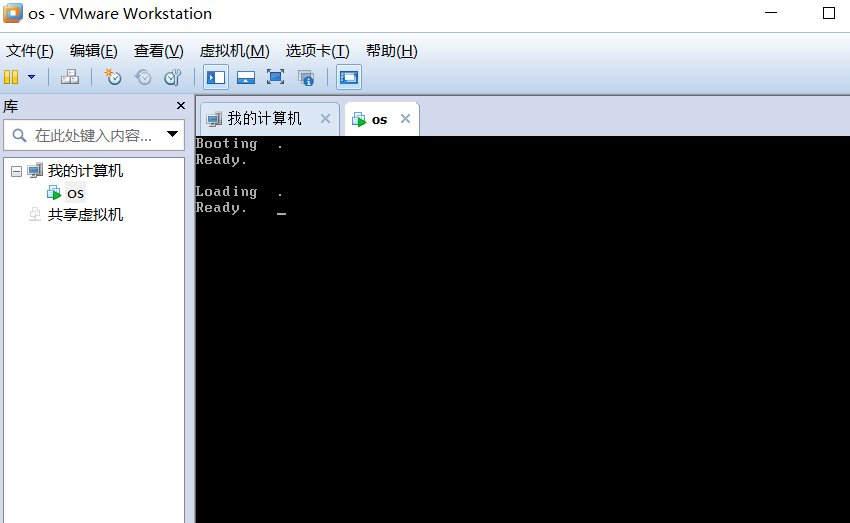Viewport: 850px width, 523px height.
Task: Open the snapshot manager
Action: (x=173, y=77)
